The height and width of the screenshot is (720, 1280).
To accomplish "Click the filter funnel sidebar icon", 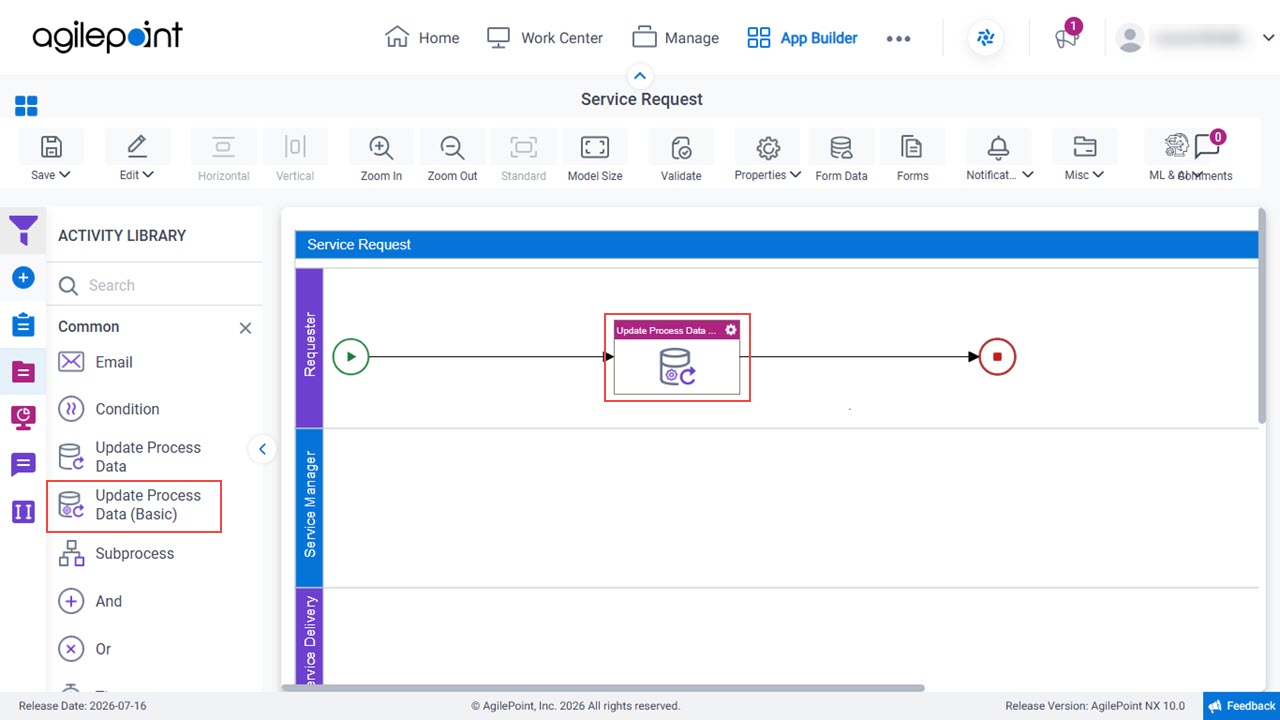I will tap(23, 230).
